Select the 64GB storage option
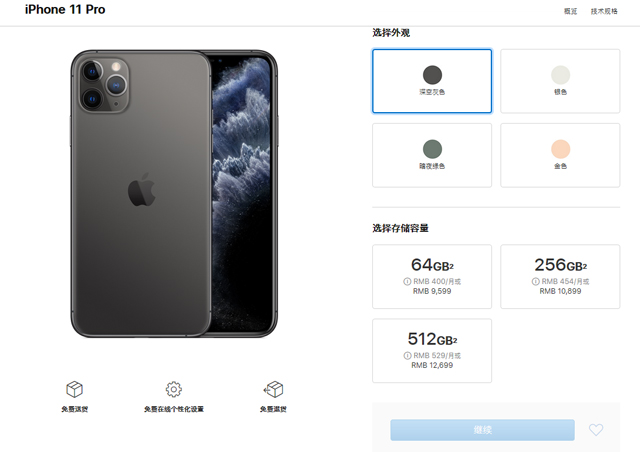640x452 pixels. (432, 276)
